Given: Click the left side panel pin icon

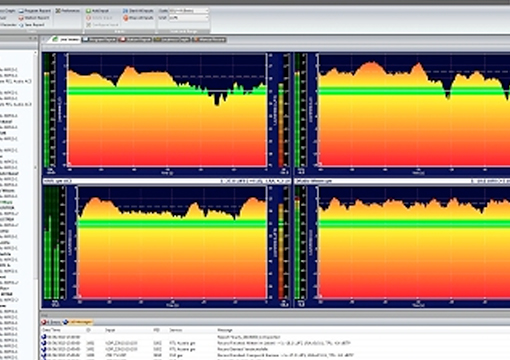Looking at the screenshot, I should pyautogui.click(x=30, y=38).
